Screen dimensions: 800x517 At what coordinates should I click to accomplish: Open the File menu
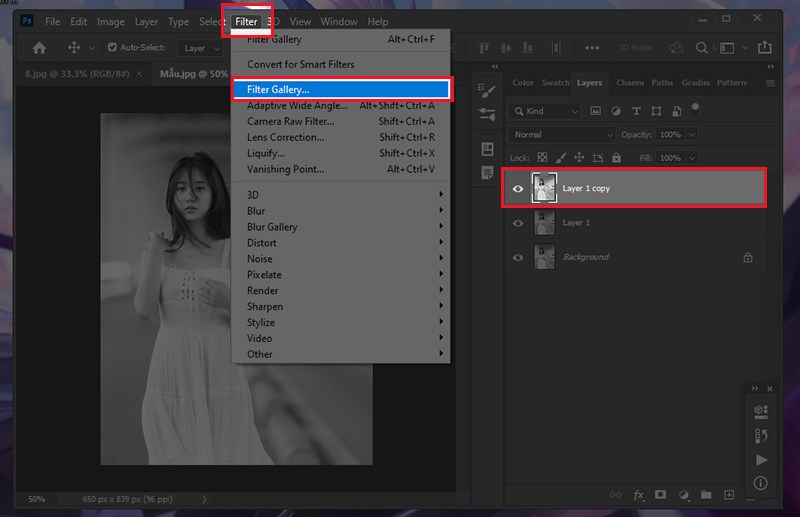[x=52, y=21]
